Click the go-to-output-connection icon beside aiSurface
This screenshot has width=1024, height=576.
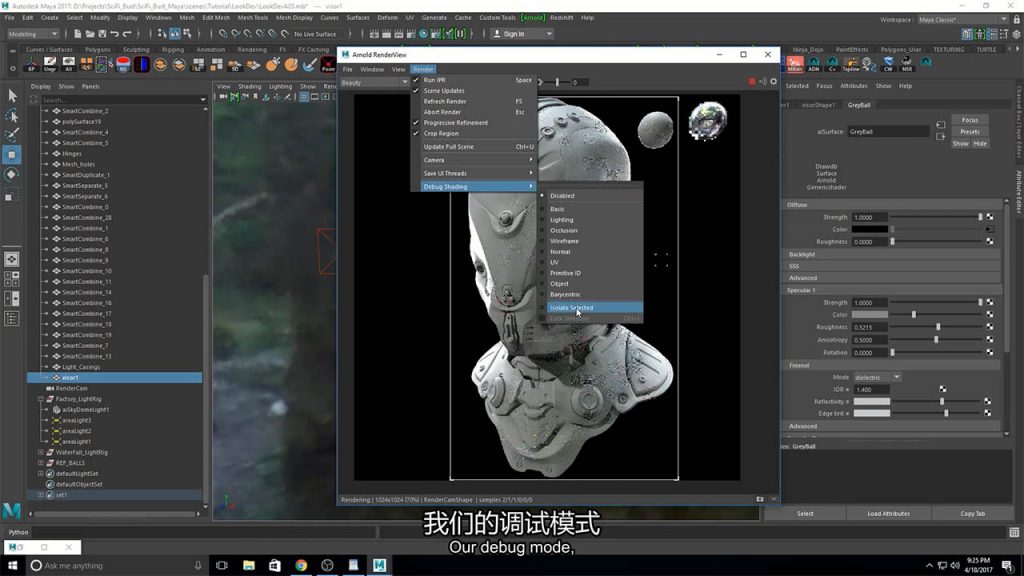(x=940, y=136)
